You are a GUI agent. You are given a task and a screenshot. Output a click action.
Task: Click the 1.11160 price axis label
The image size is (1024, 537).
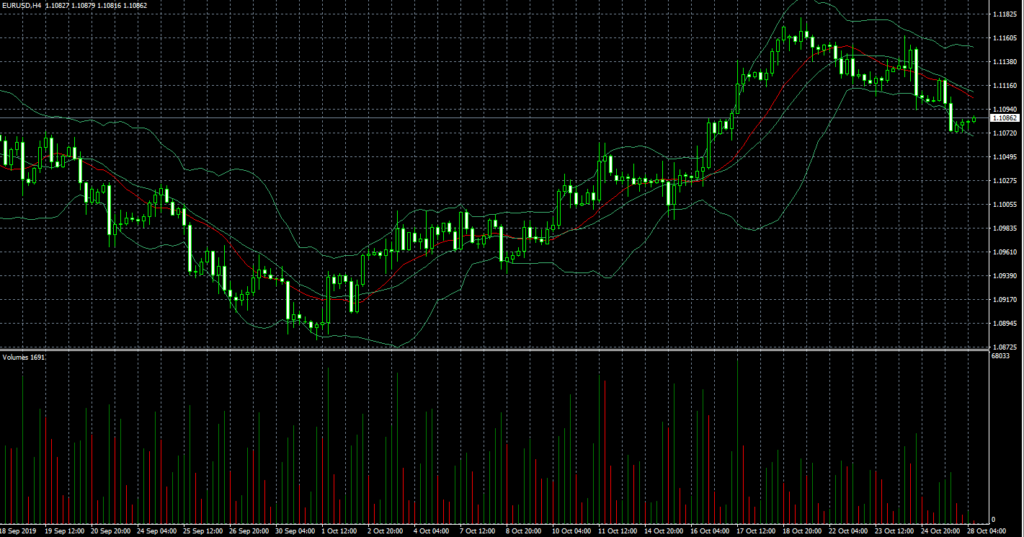tap(1004, 86)
